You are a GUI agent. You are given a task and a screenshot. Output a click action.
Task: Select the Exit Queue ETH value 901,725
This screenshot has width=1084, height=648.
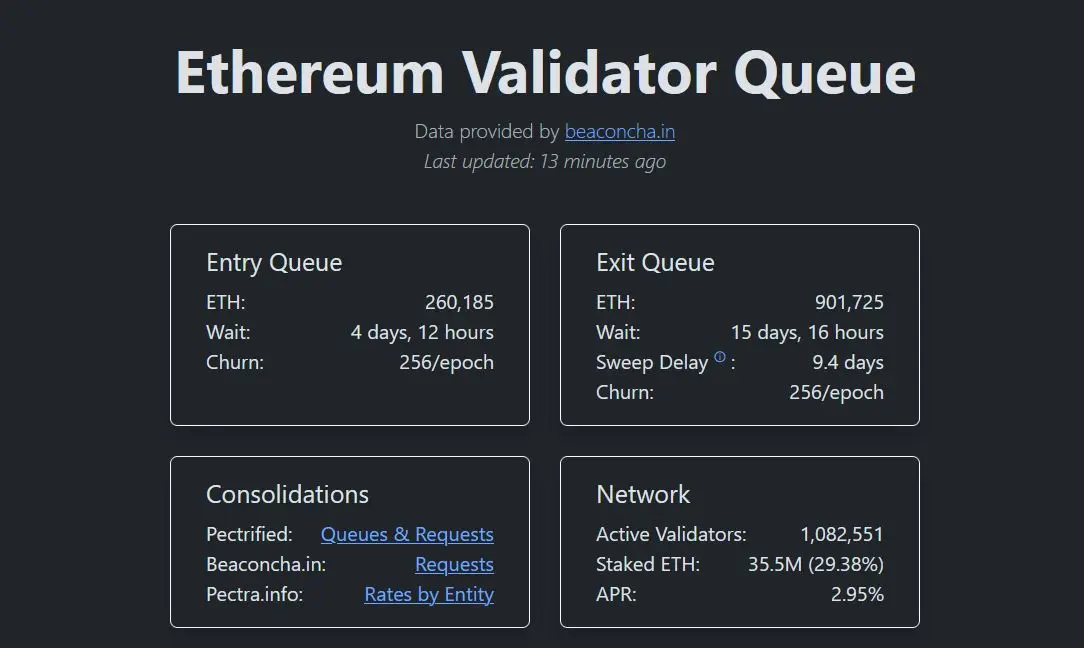[x=849, y=302]
